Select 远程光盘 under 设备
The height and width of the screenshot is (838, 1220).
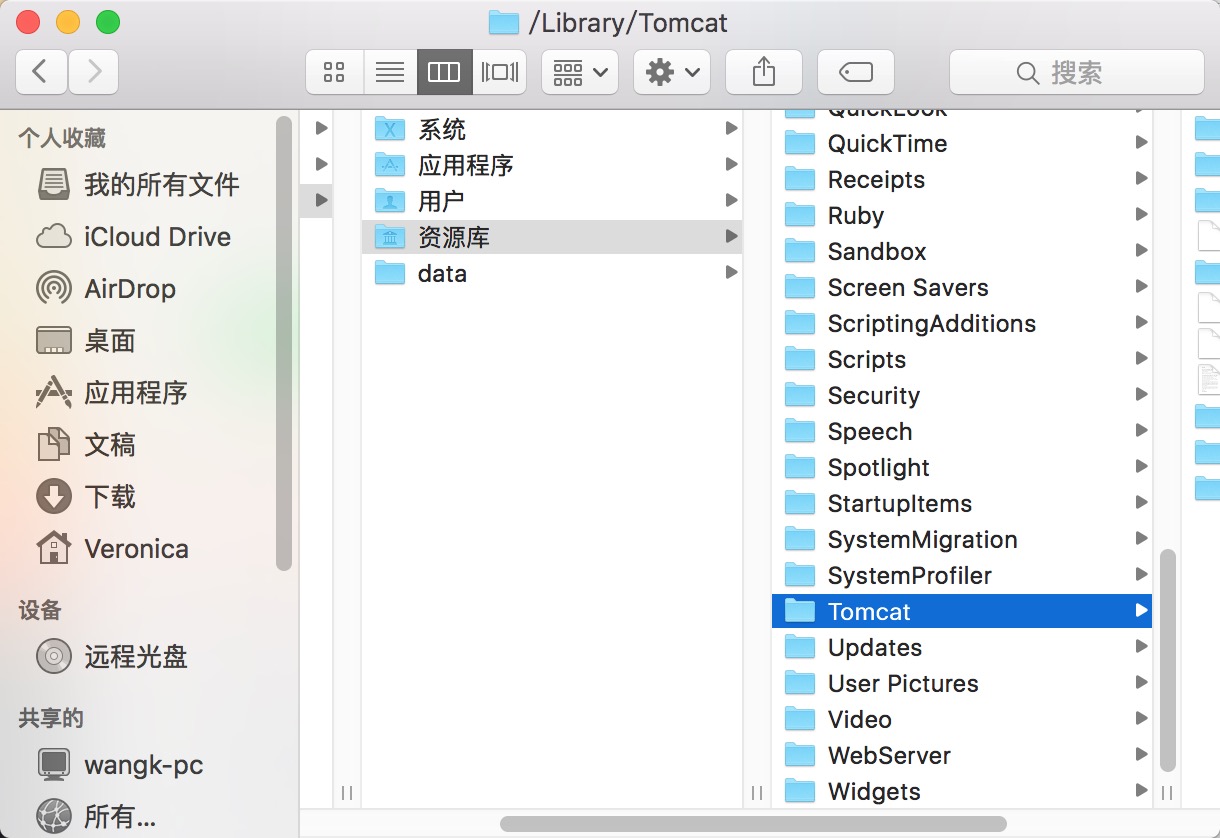[x=112, y=657]
